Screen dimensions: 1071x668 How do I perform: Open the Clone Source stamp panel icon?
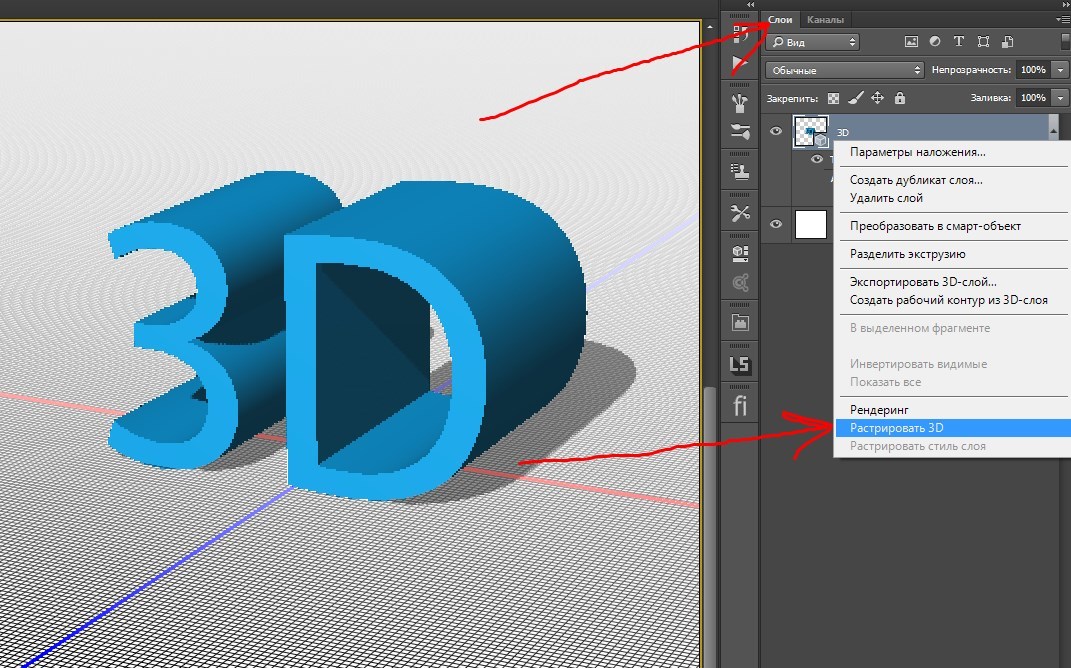pyautogui.click(x=740, y=171)
